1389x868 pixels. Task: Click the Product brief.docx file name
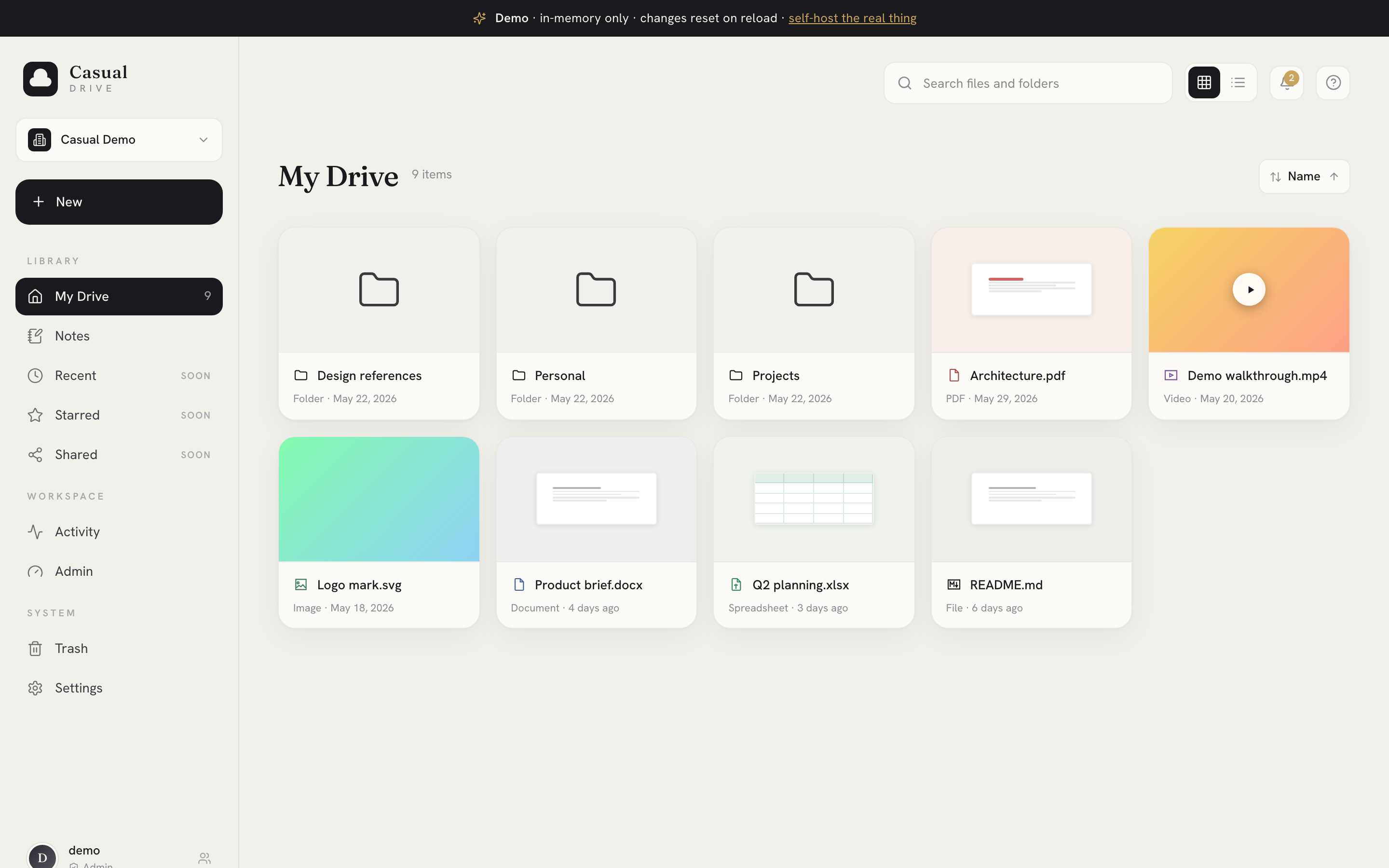point(588,585)
